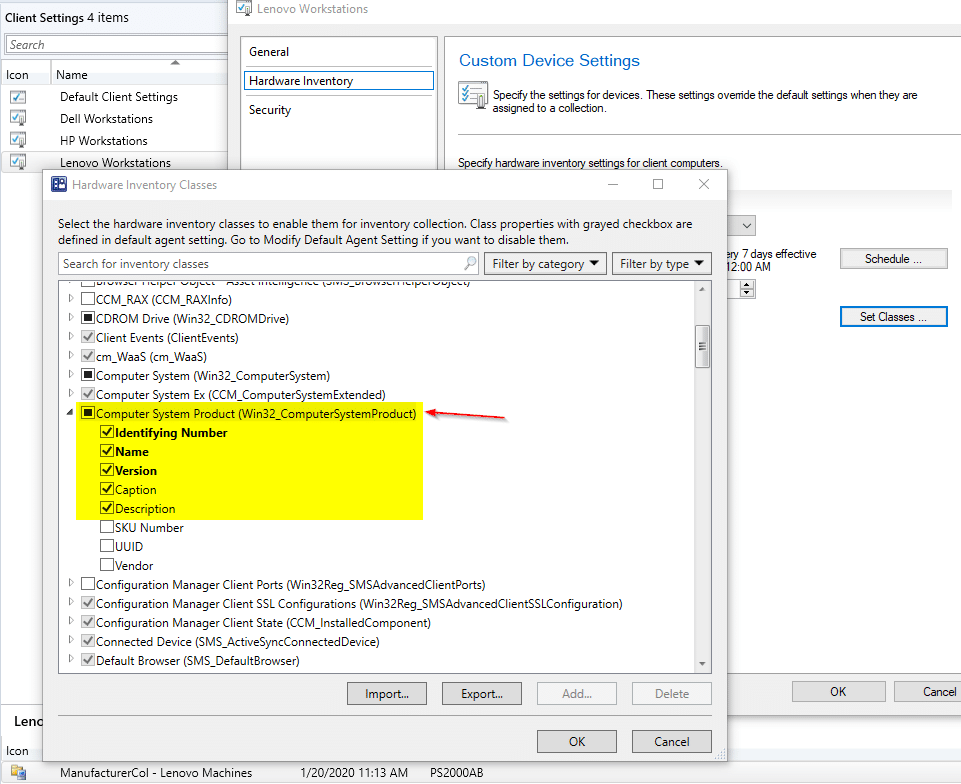Open the Filter by category dropdown
The image size is (961, 784).
pyautogui.click(x=545, y=264)
